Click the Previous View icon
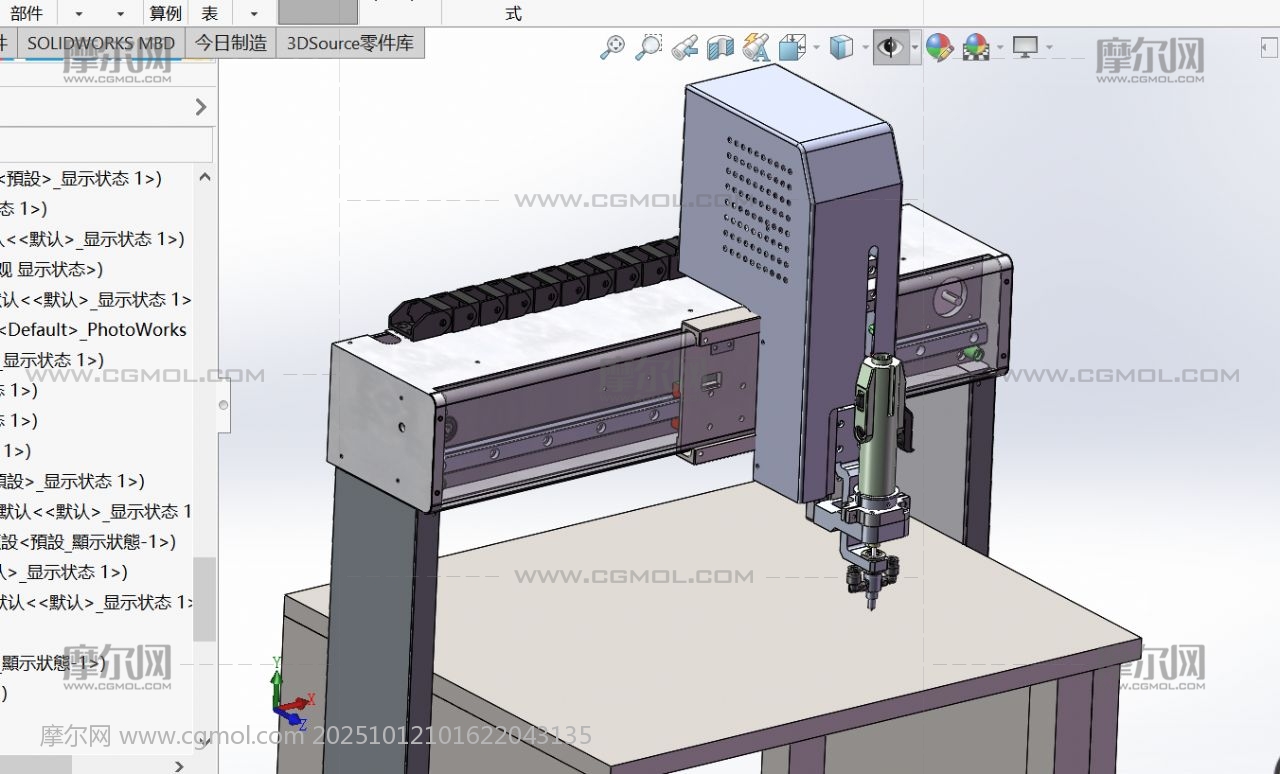Viewport: 1280px width, 774px height. pos(685,47)
